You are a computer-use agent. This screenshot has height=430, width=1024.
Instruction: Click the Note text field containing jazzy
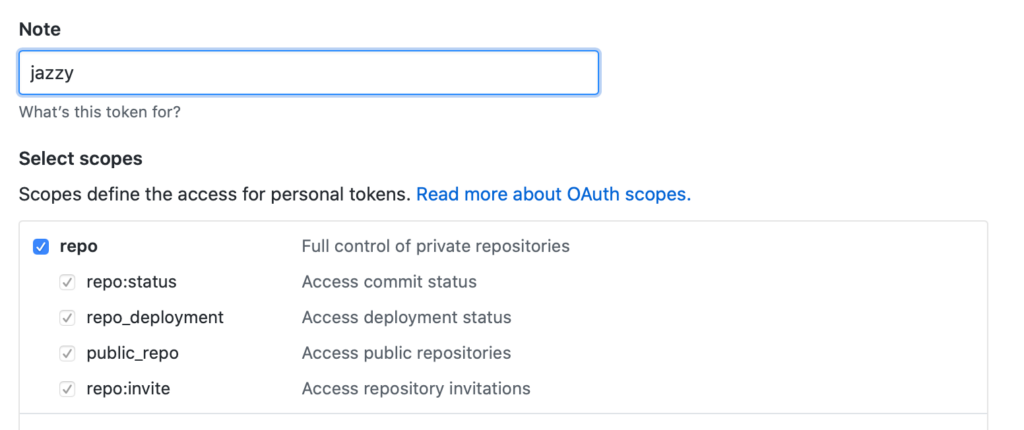coord(309,73)
